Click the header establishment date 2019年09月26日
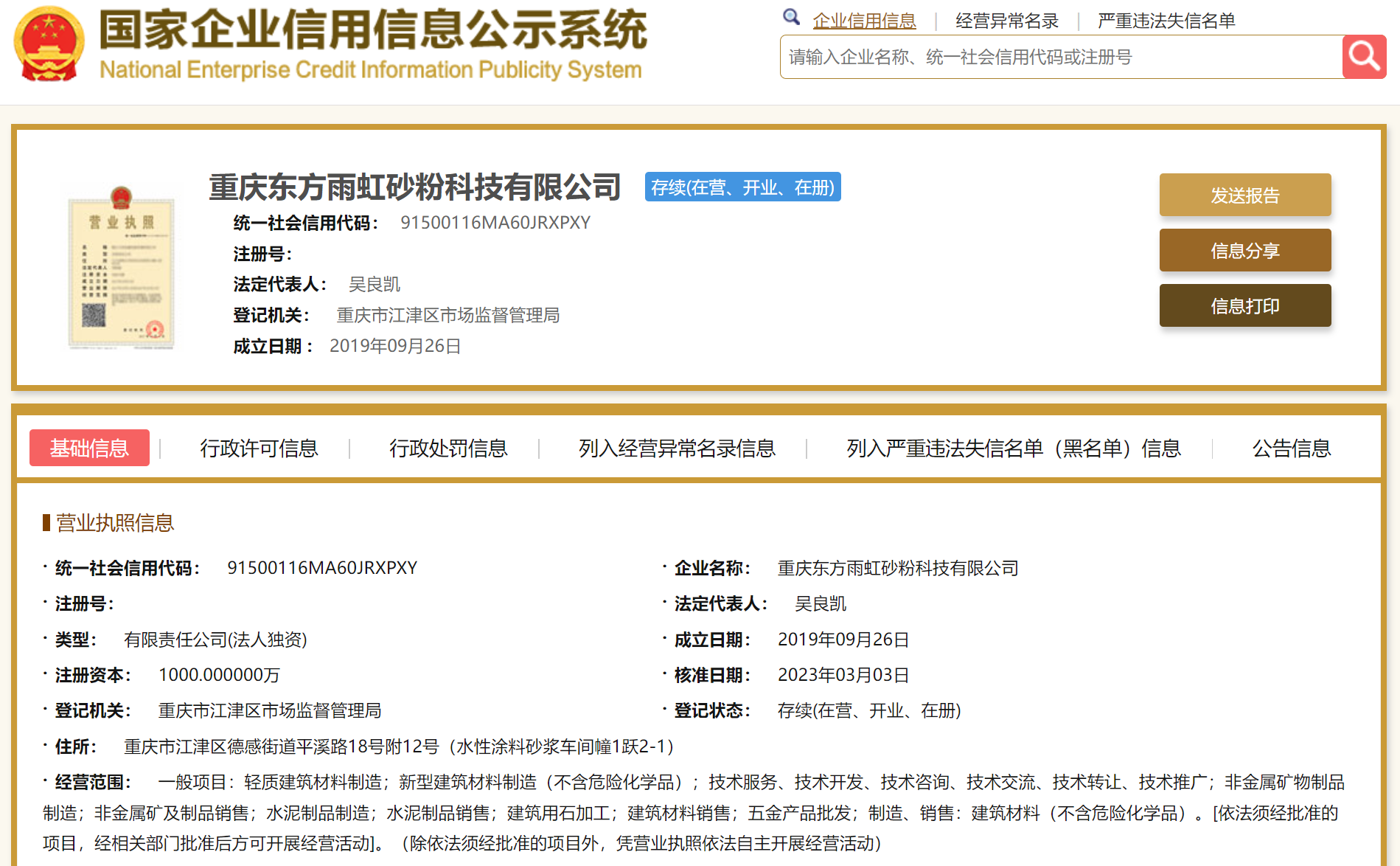This screenshot has height=866, width=1400. click(x=395, y=346)
